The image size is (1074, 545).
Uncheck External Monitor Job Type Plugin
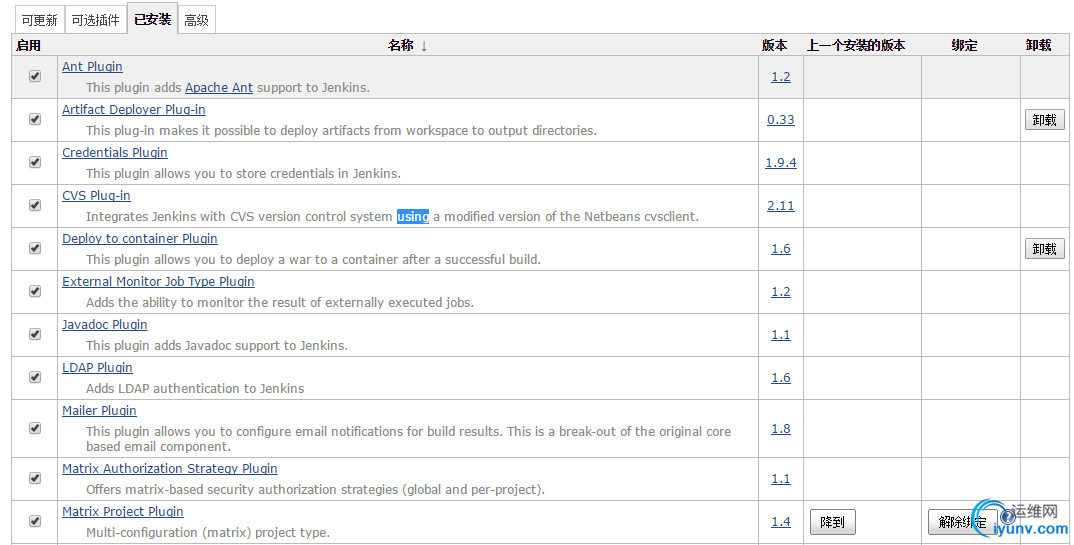coord(35,291)
